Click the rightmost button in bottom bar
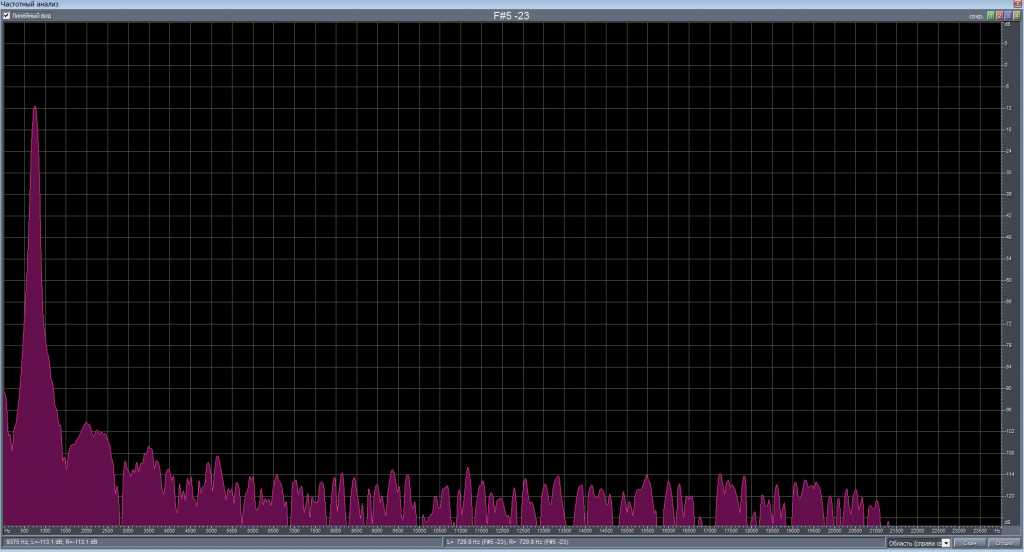 (1004, 543)
